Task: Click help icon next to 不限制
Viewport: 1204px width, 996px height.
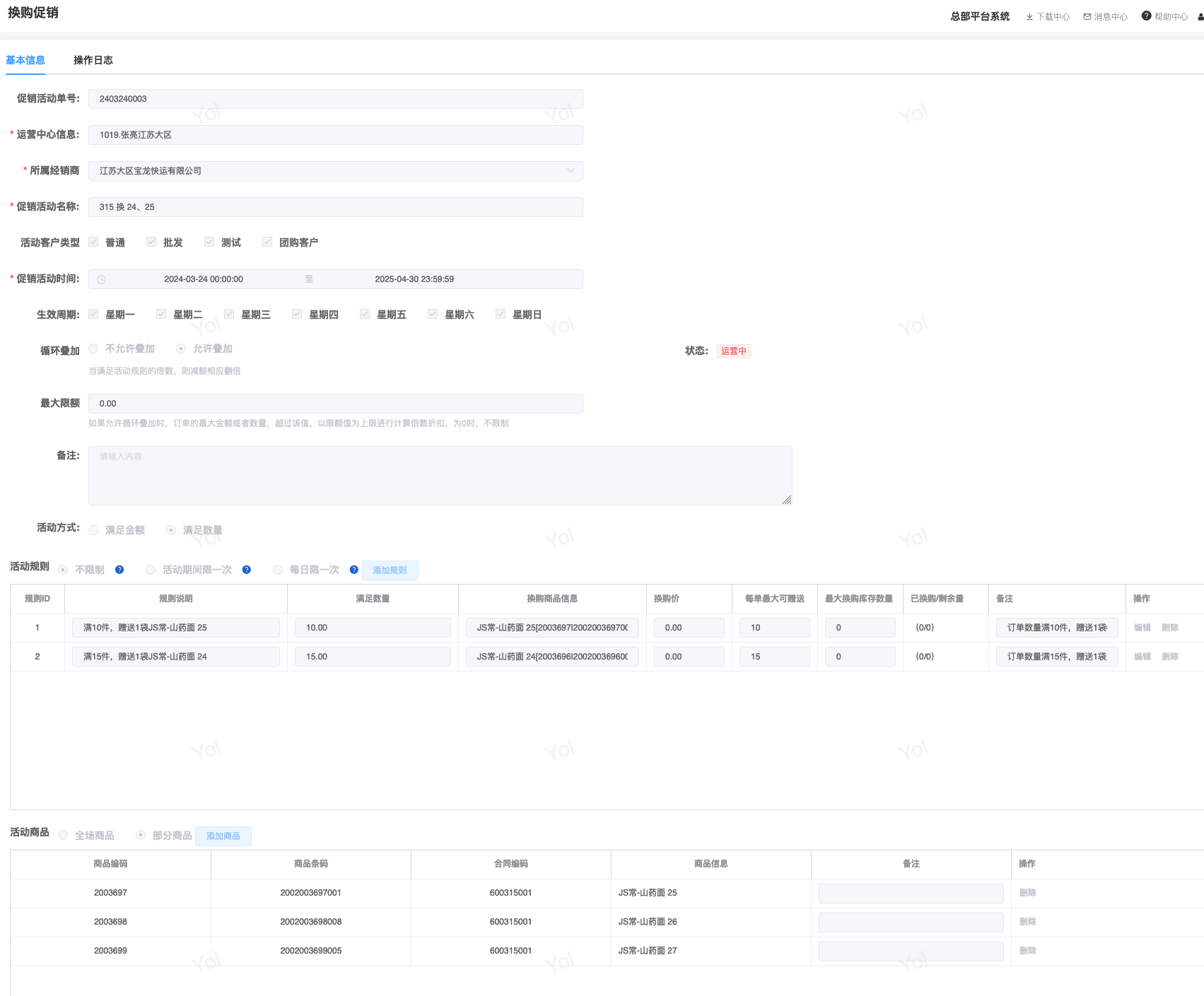Action: (119, 570)
